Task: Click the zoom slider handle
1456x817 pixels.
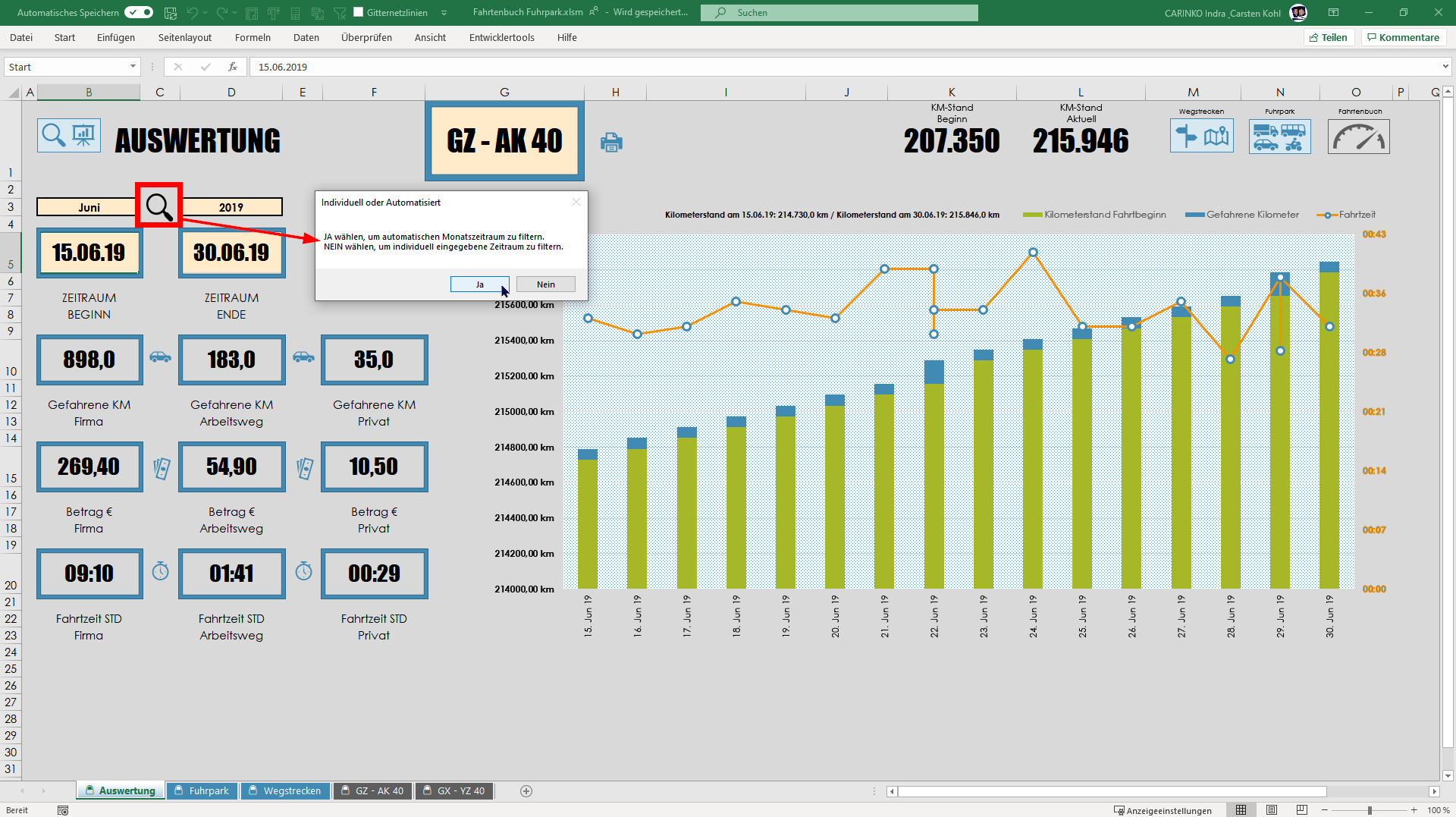Action: point(1370,810)
